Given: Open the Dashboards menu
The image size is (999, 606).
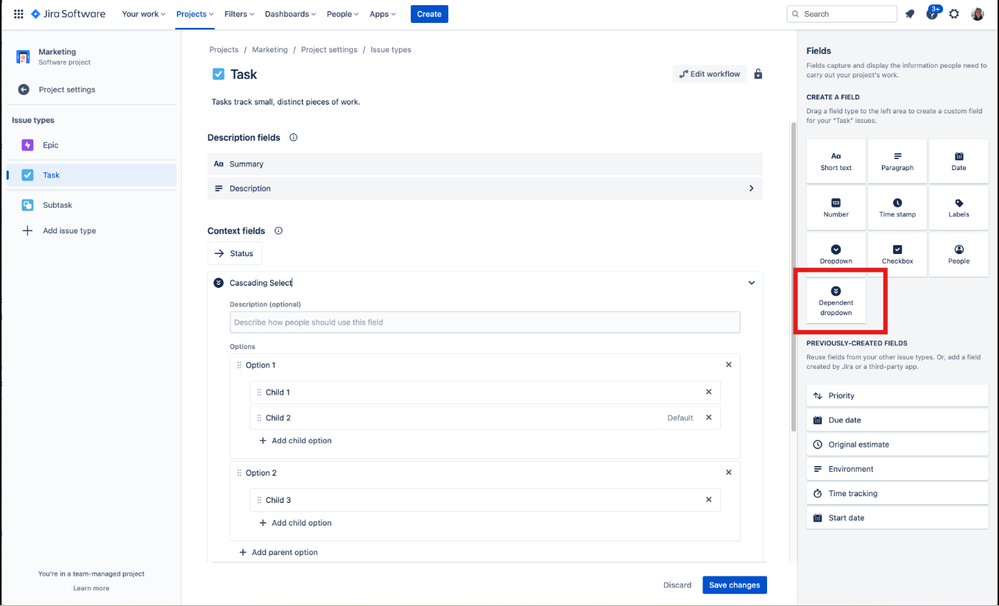Looking at the screenshot, I should 291,14.
